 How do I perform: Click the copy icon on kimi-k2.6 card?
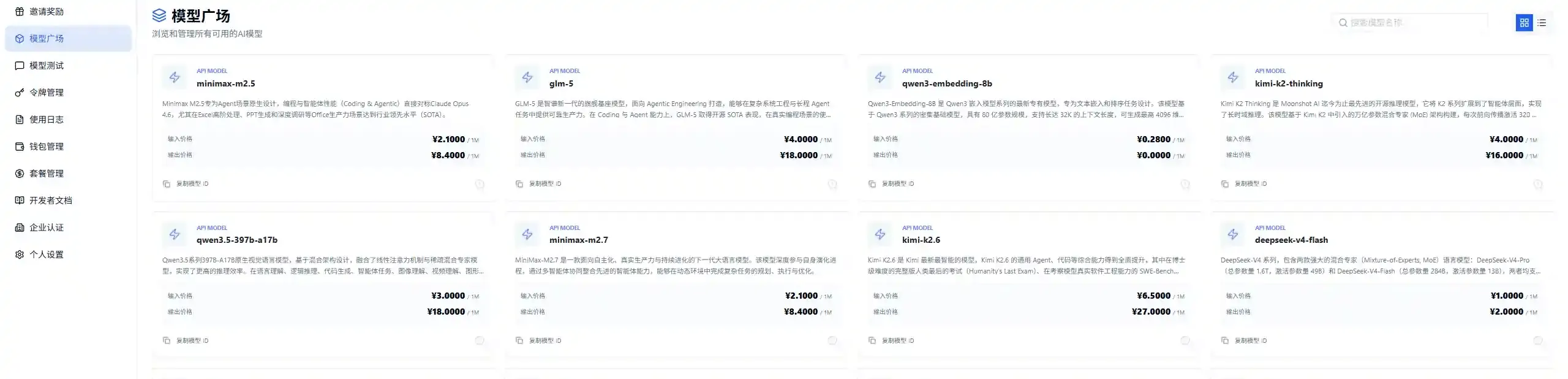point(872,340)
